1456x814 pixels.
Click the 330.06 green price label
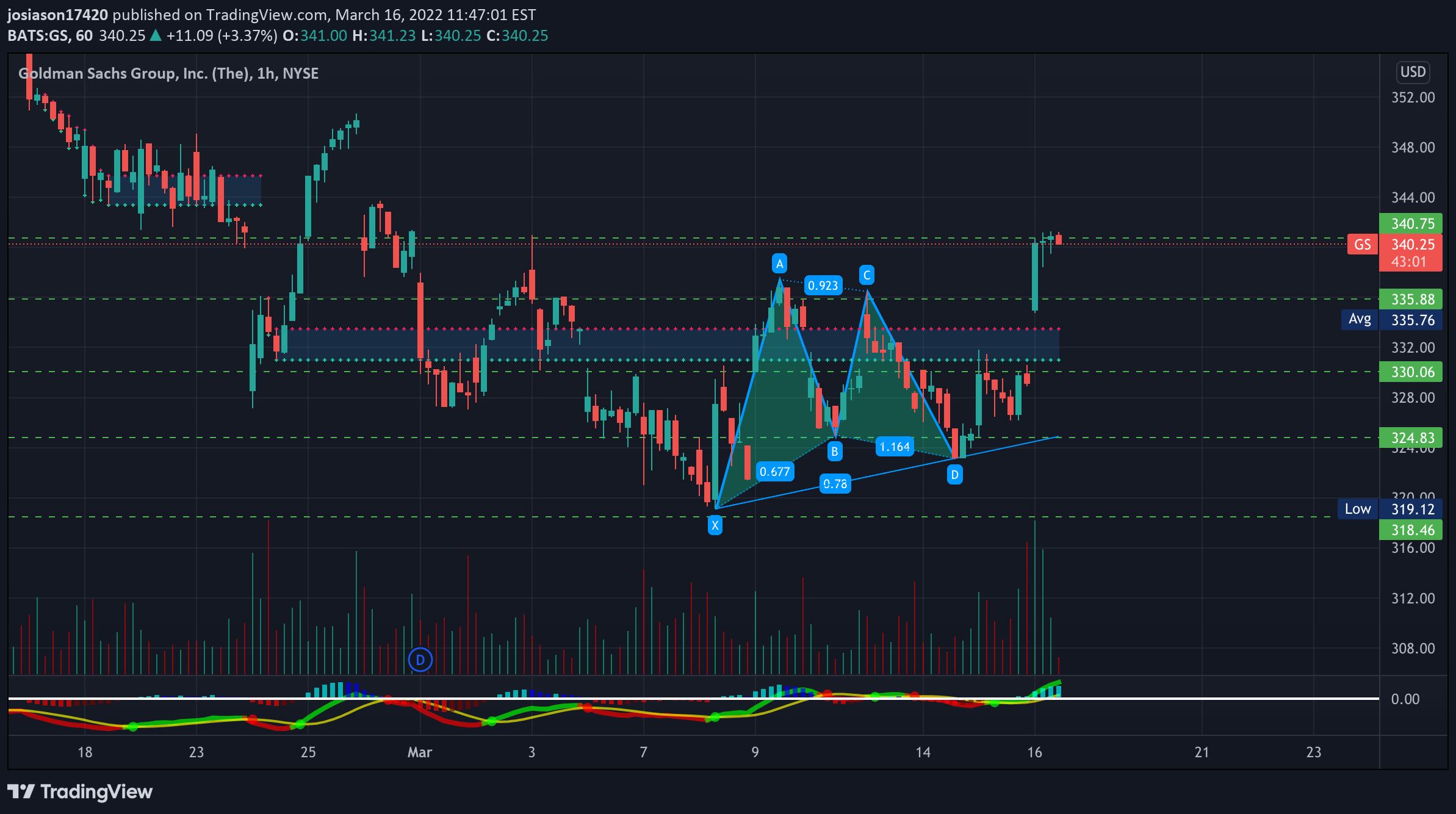[x=1410, y=372]
